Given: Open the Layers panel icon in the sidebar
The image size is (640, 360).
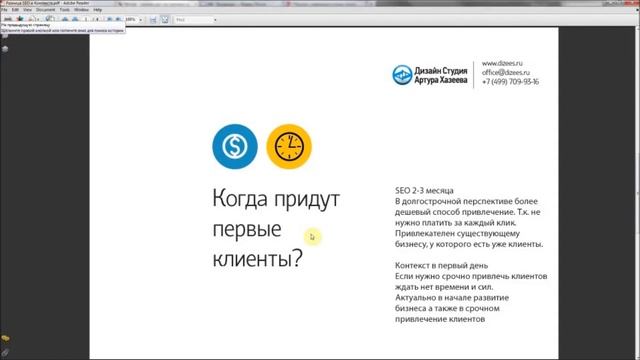Looking at the screenshot, I should point(5,49).
